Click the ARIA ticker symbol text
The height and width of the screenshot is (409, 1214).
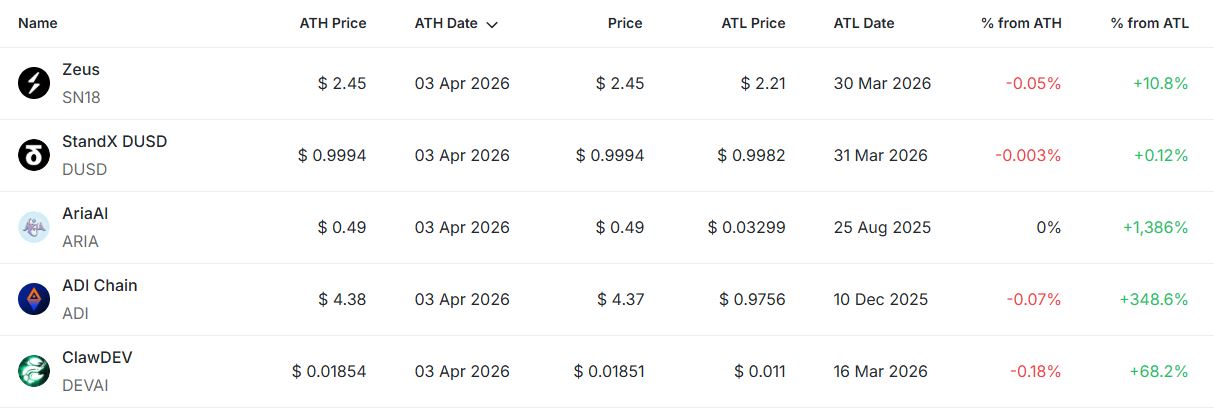80,242
